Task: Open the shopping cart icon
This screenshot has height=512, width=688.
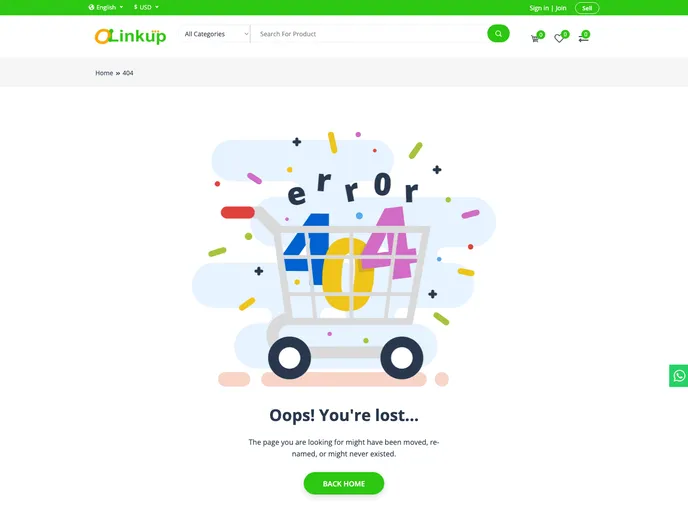Action: point(534,39)
